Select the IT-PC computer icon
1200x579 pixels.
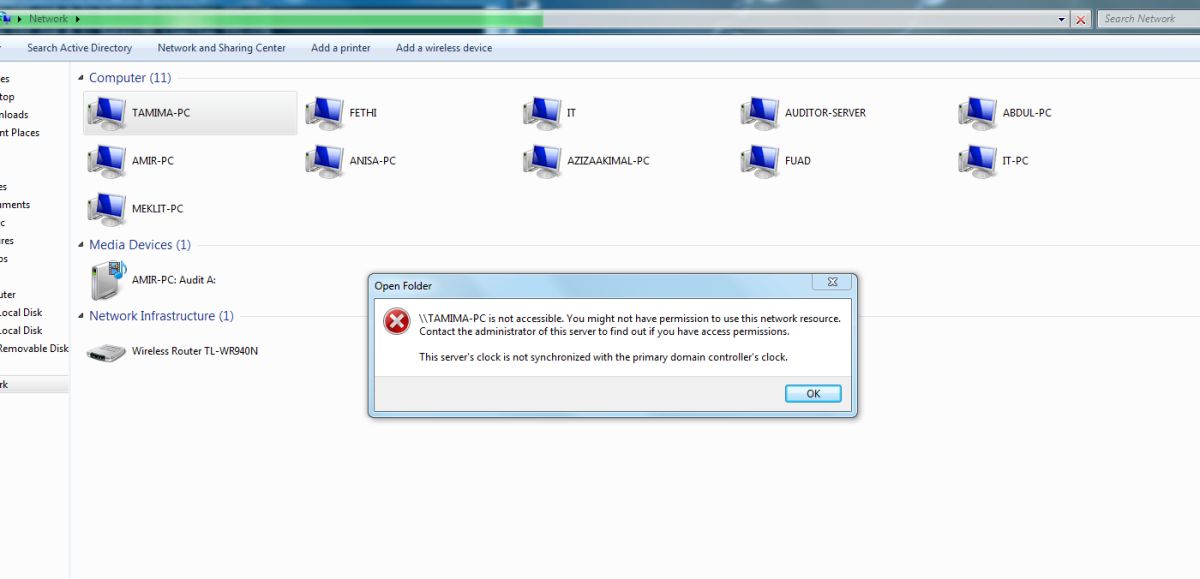[x=977, y=161]
